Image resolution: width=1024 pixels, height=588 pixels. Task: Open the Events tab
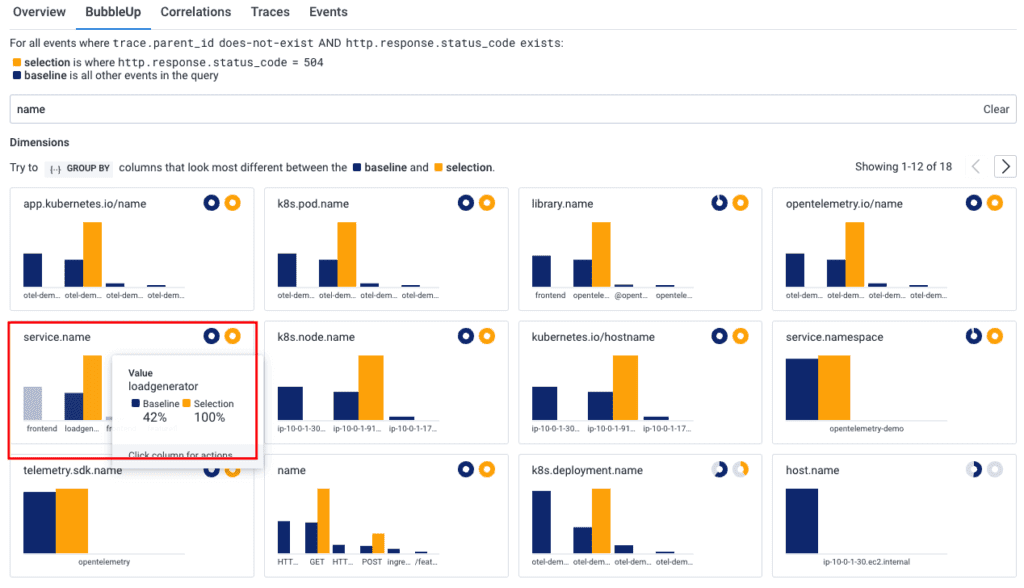(x=328, y=12)
